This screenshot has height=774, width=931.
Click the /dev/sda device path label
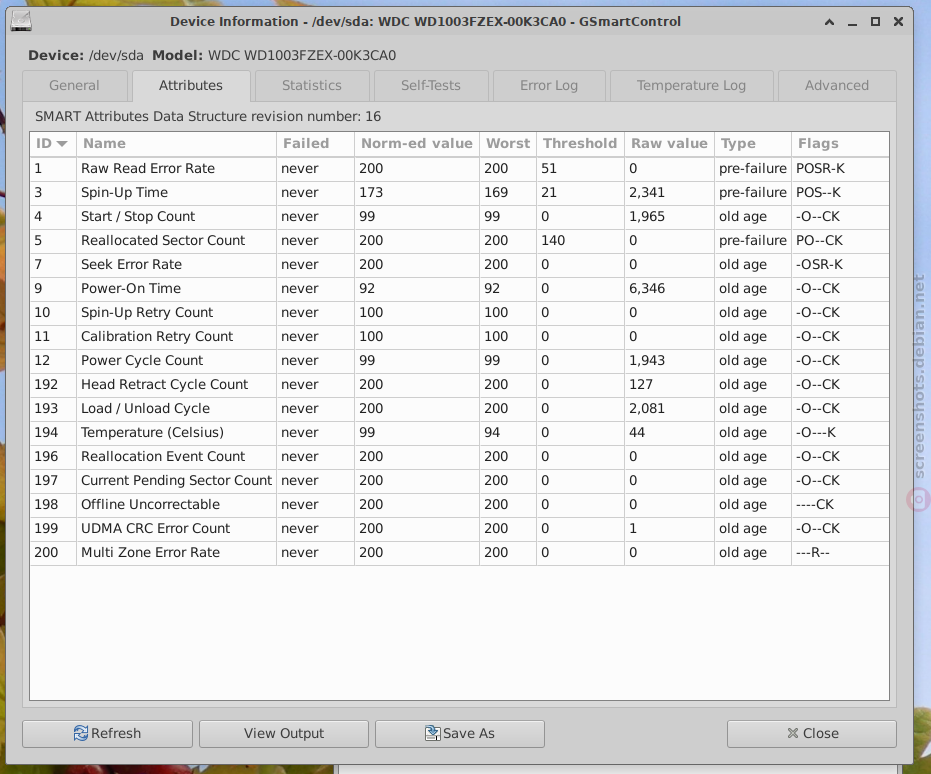[116, 56]
